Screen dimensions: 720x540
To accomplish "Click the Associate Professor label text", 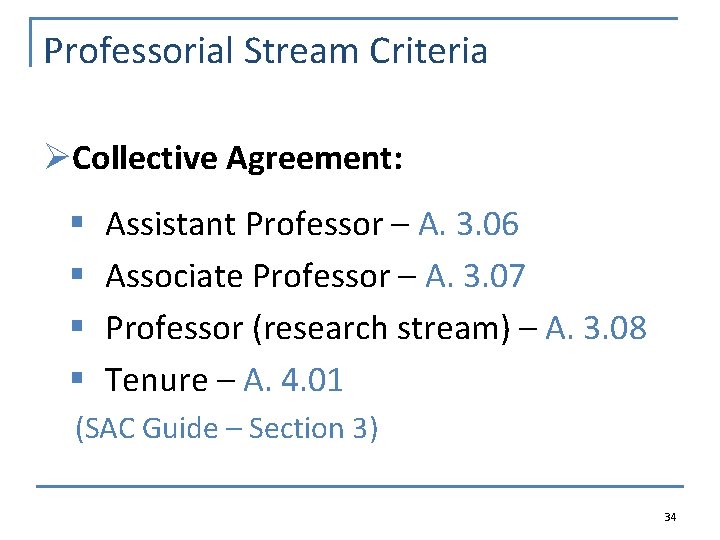I will click(248, 276).
